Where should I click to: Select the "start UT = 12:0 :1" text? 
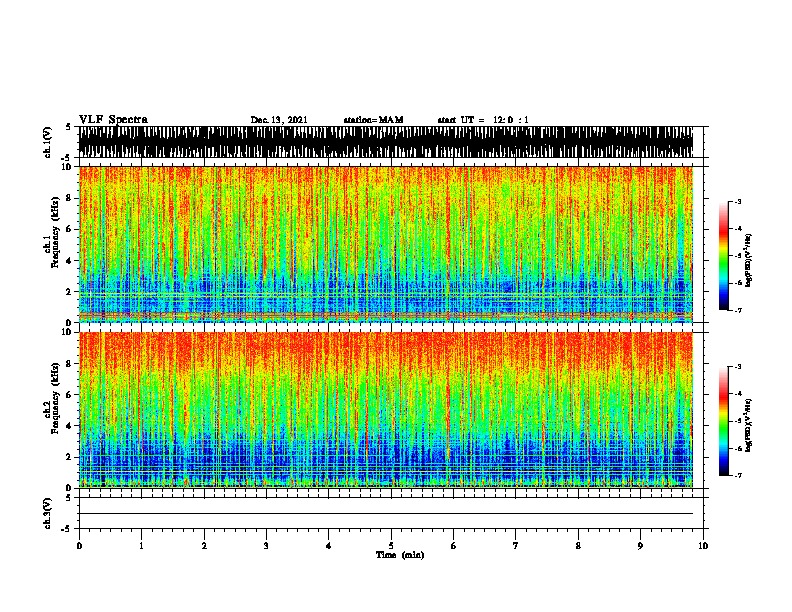tap(483, 120)
